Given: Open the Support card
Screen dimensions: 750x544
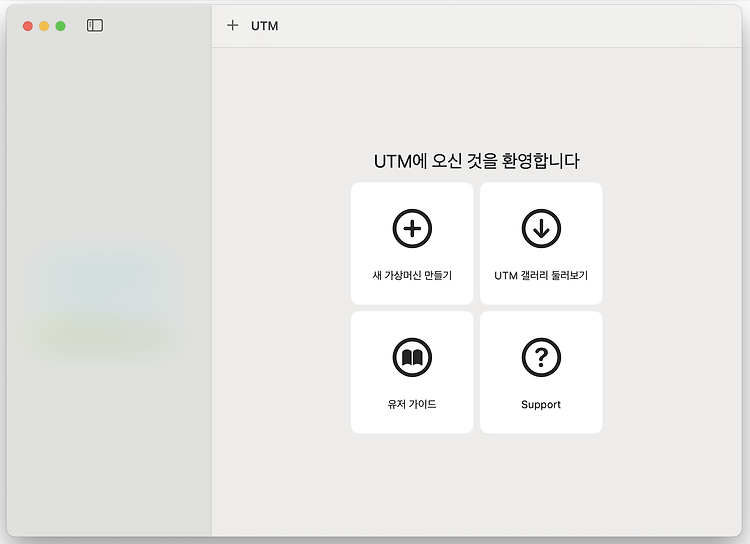Looking at the screenshot, I should point(541,372).
